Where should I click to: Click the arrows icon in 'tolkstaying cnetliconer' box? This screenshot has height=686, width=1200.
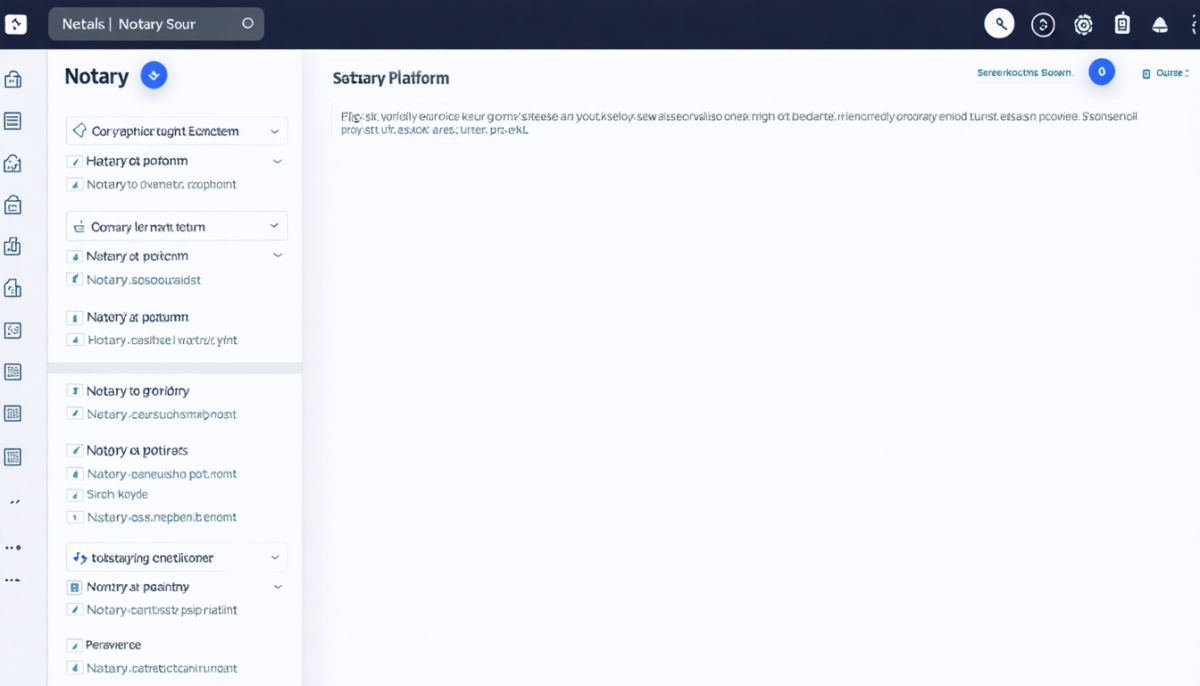(x=81, y=557)
